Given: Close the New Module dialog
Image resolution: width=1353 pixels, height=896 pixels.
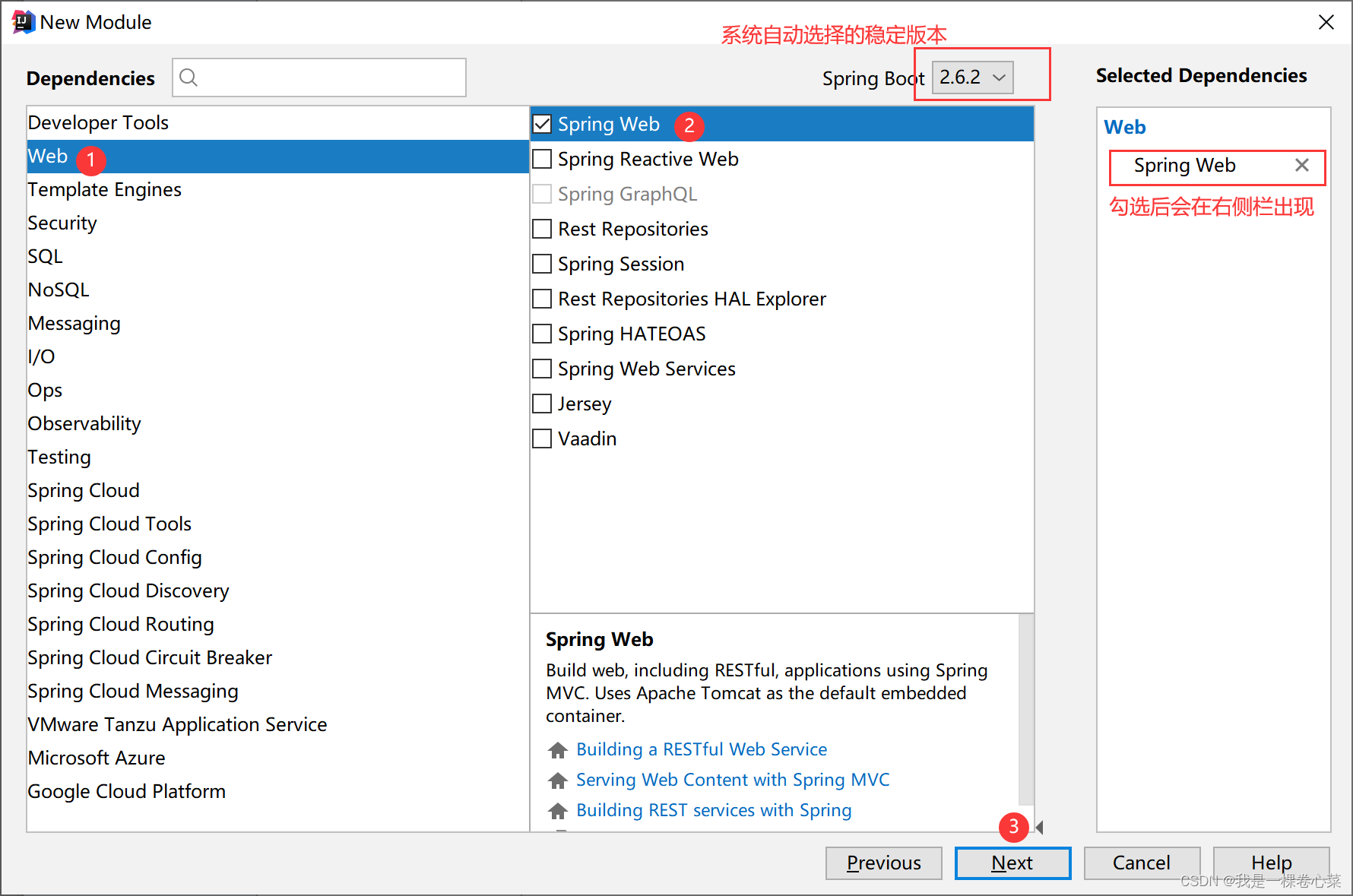Looking at the screenshot, I should [x=1326, y=22].
